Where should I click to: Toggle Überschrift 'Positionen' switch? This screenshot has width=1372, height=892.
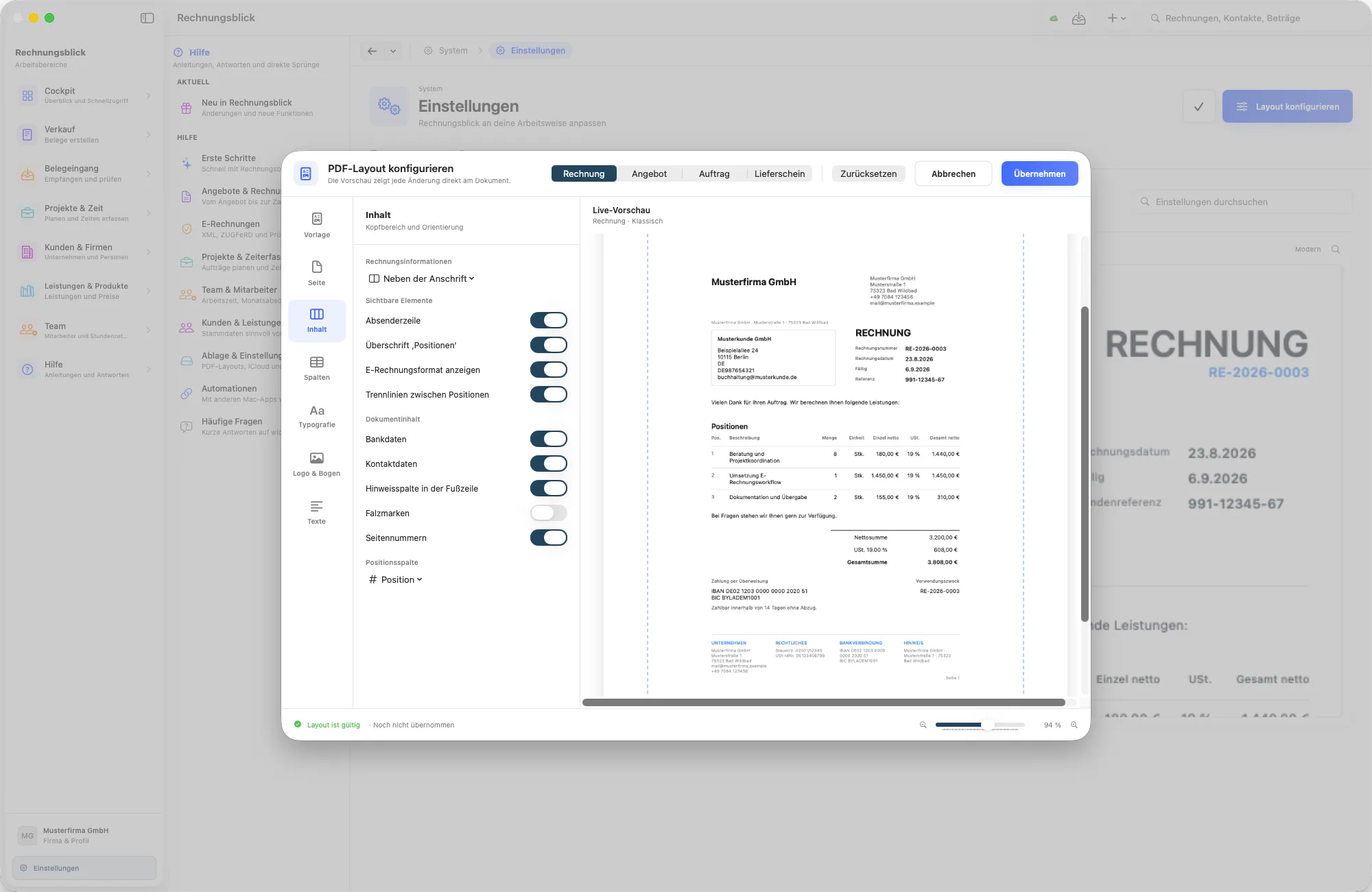pyautogui.click(x=549, y=345)
